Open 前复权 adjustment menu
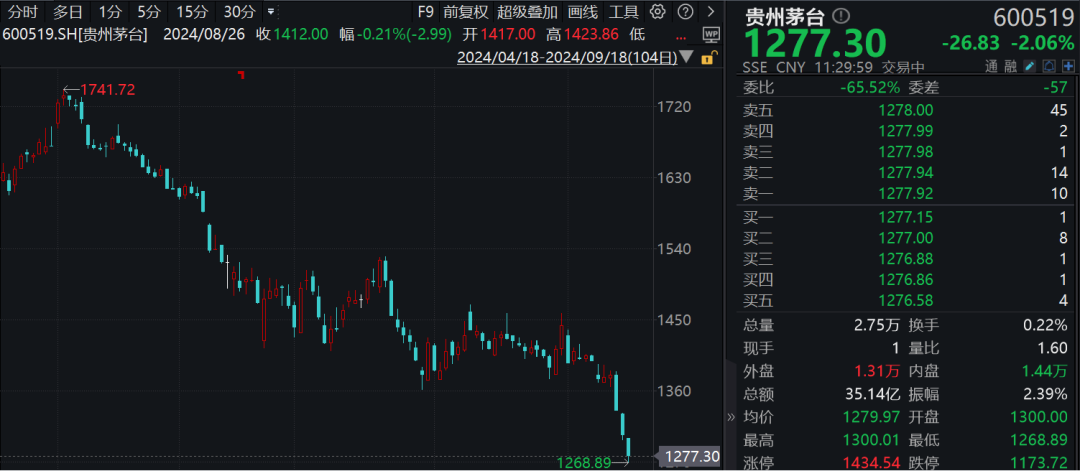 466,12
